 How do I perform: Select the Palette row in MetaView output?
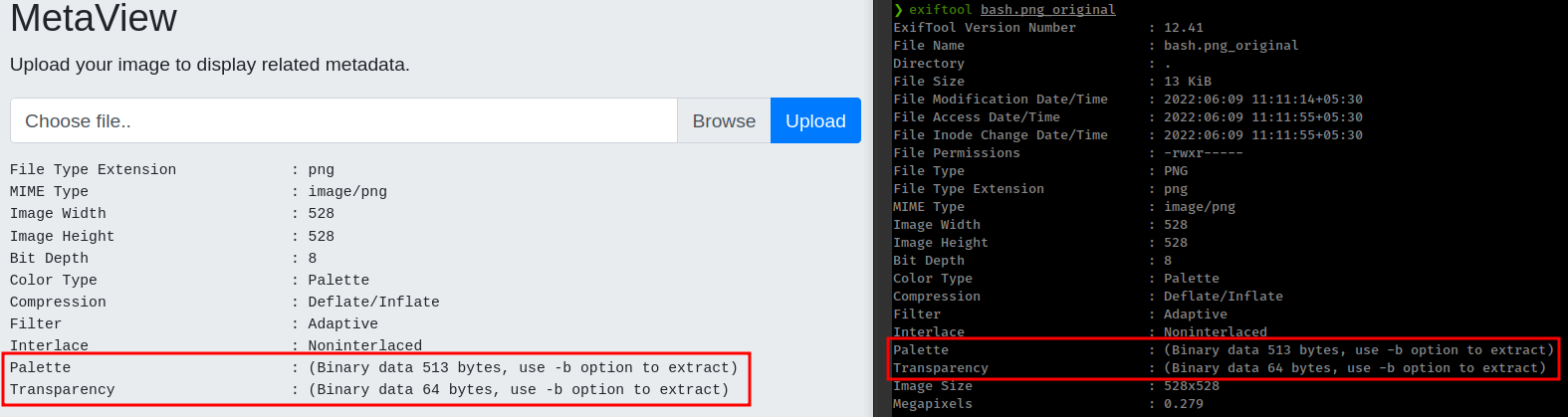coord(373,368)
